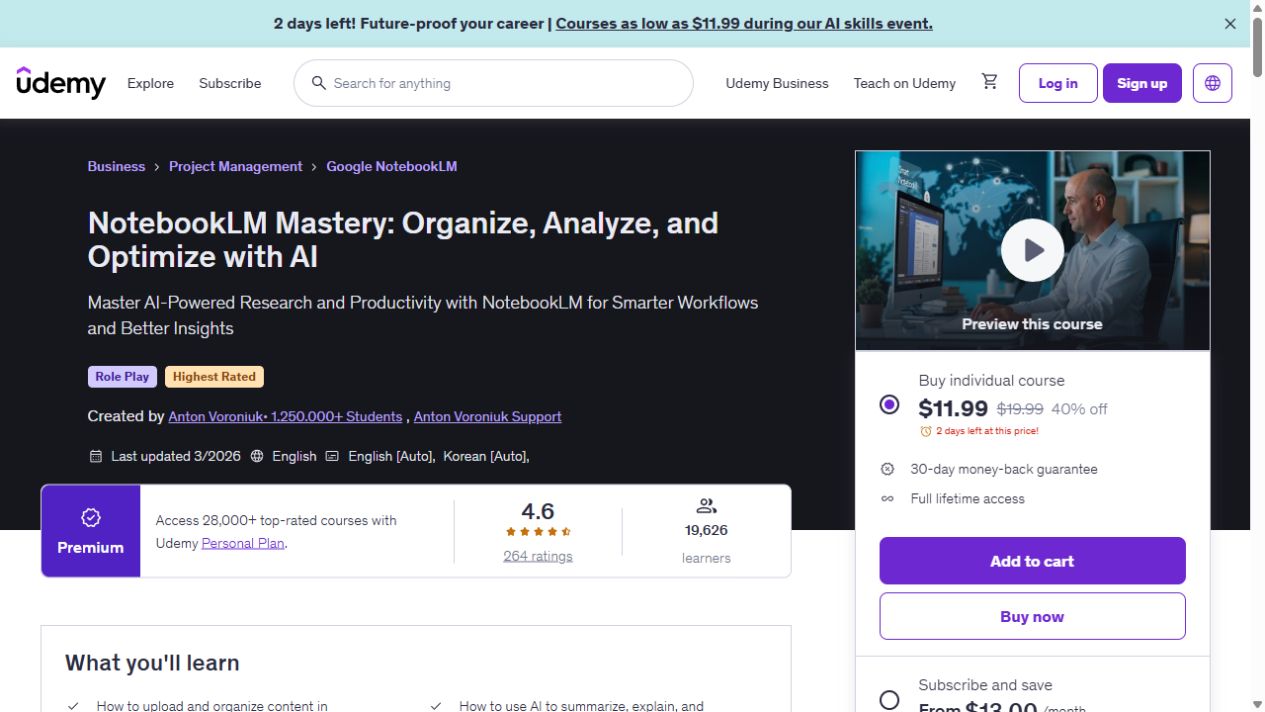Click the rating stars
This screenshot has height=712, width=1265.
point(538,532)
